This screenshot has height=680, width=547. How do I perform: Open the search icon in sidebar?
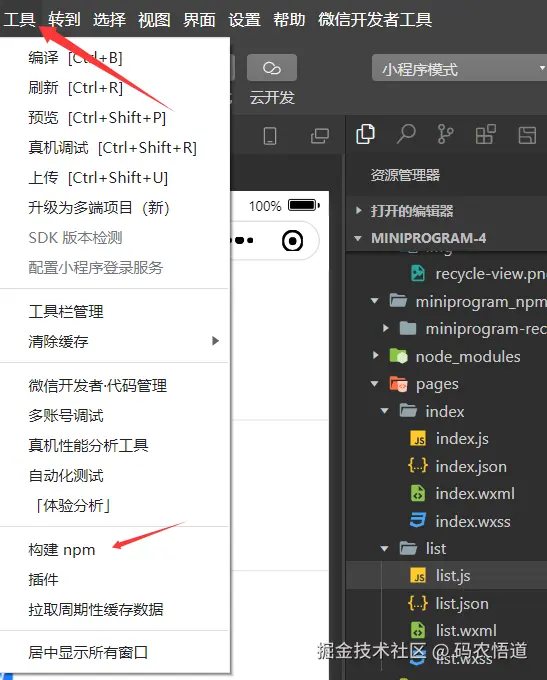click(406, 134)
